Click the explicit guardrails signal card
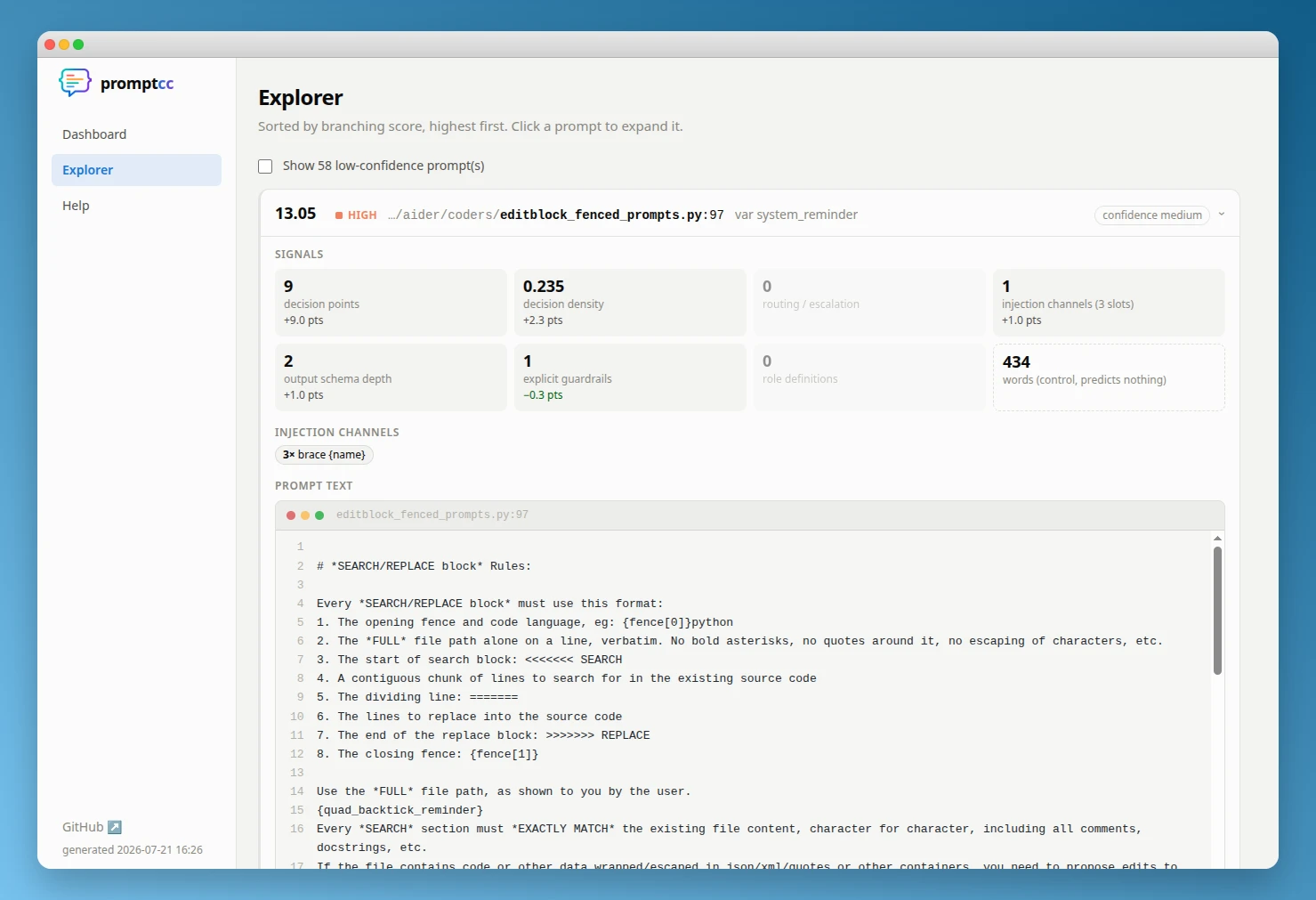The image size is (1316, 900). click(x=630, y=377)
